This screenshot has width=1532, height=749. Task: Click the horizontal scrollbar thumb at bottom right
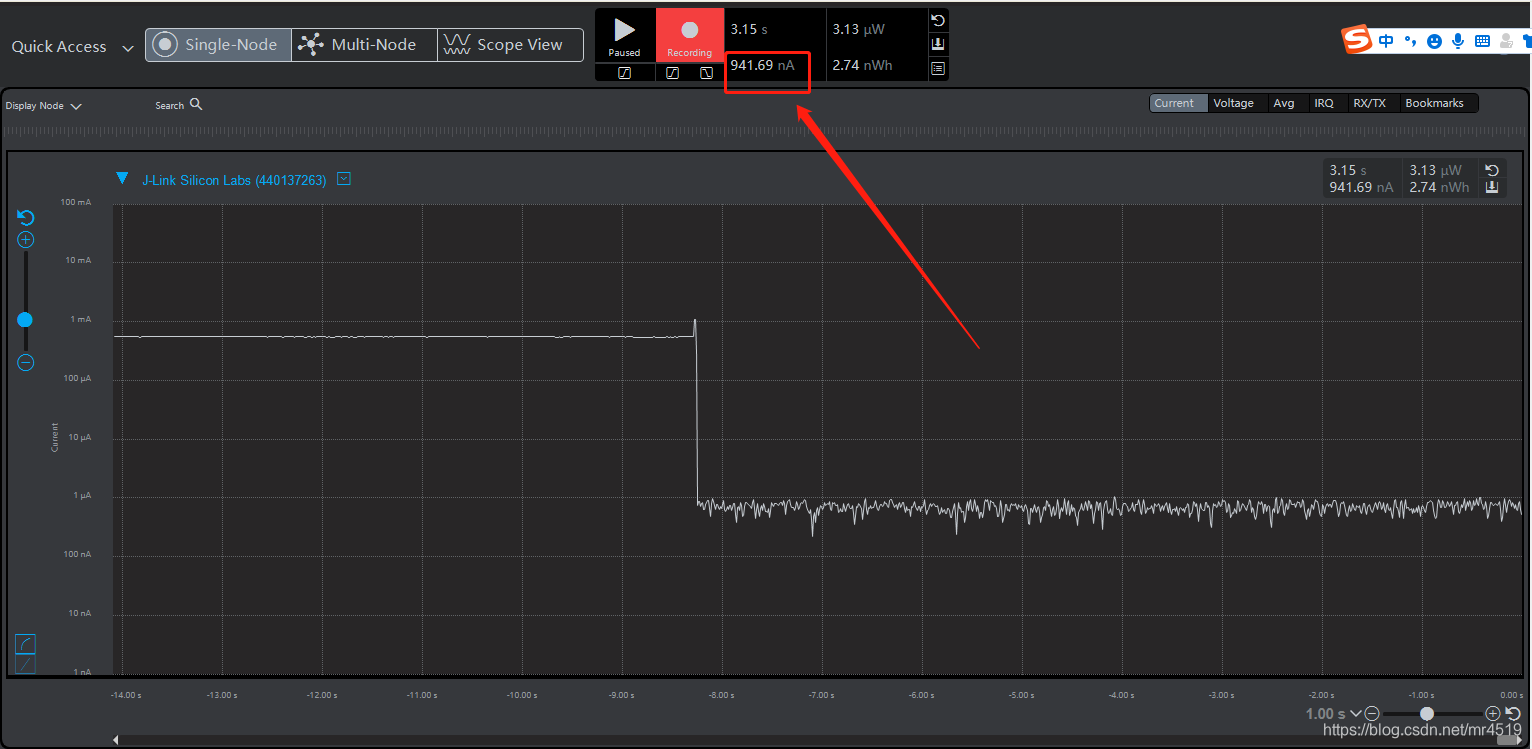click(x=1506, y=740)
